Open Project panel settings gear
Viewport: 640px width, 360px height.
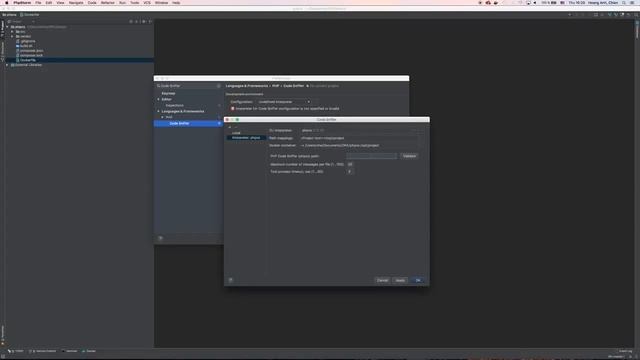pos(144,21)
